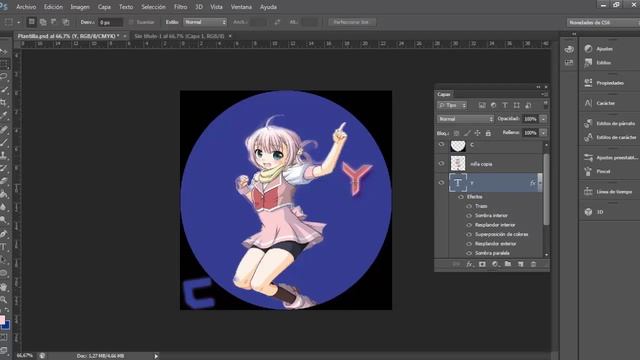This screenshot has height=360, width=640.
Task: Add a layer mask from Capas footer
Action: [x=482, y=264]
